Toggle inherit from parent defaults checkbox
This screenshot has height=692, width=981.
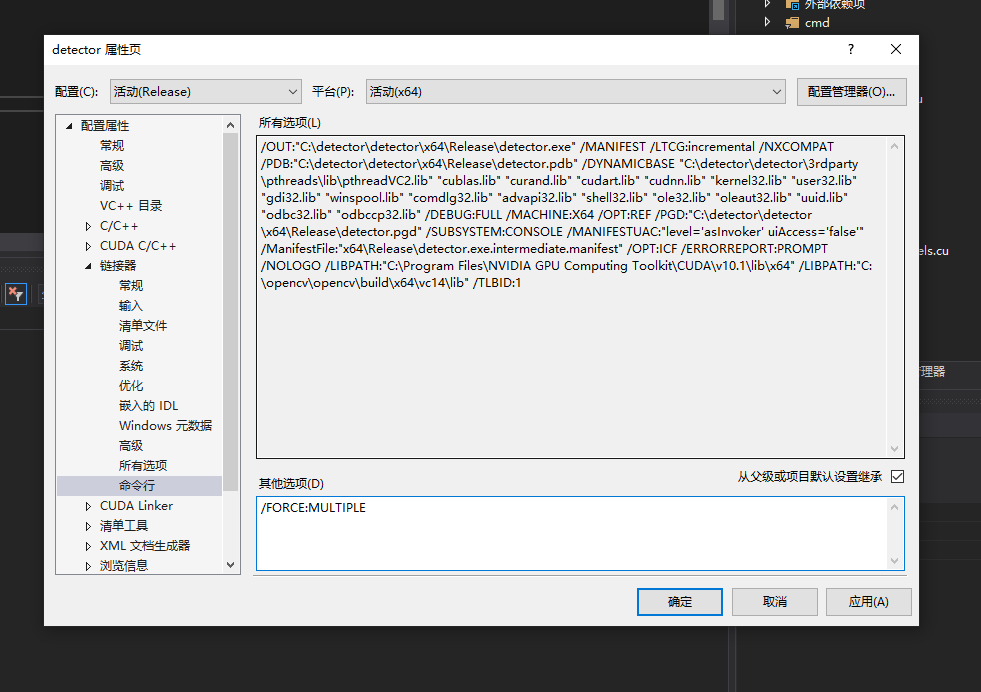(897, 477)
